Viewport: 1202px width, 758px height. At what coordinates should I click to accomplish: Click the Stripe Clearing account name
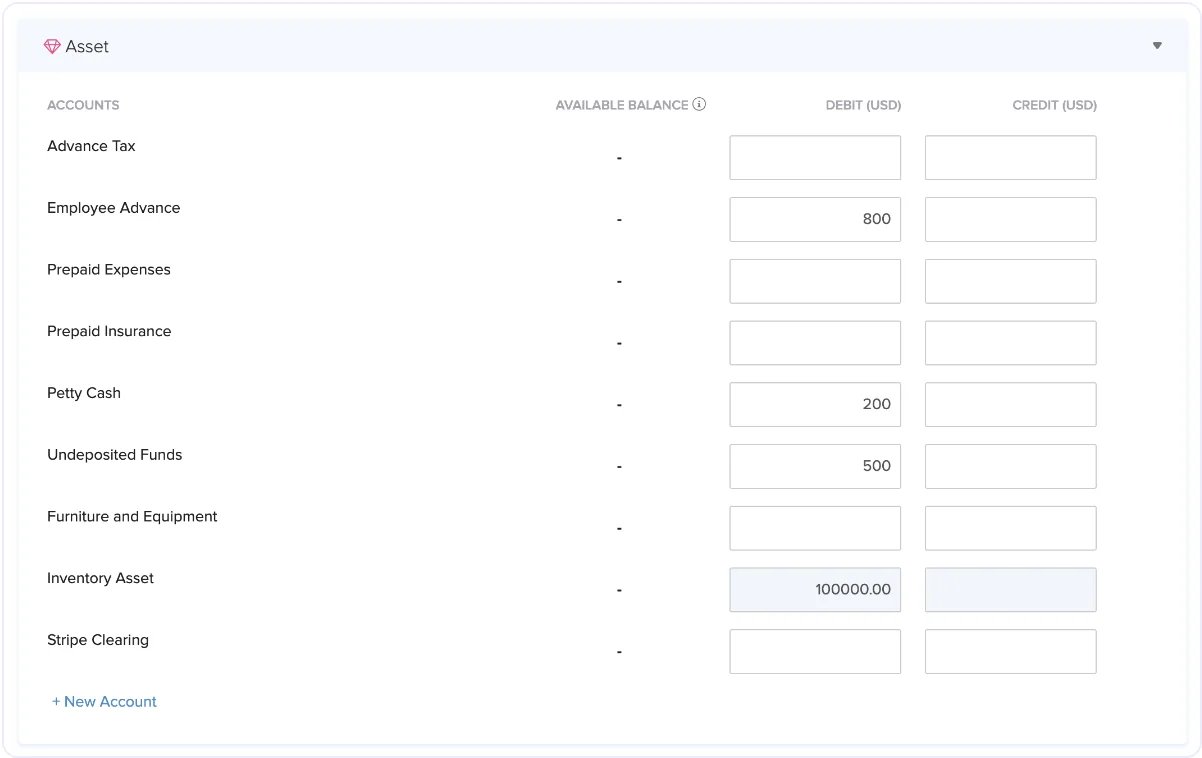click(98, 640)
